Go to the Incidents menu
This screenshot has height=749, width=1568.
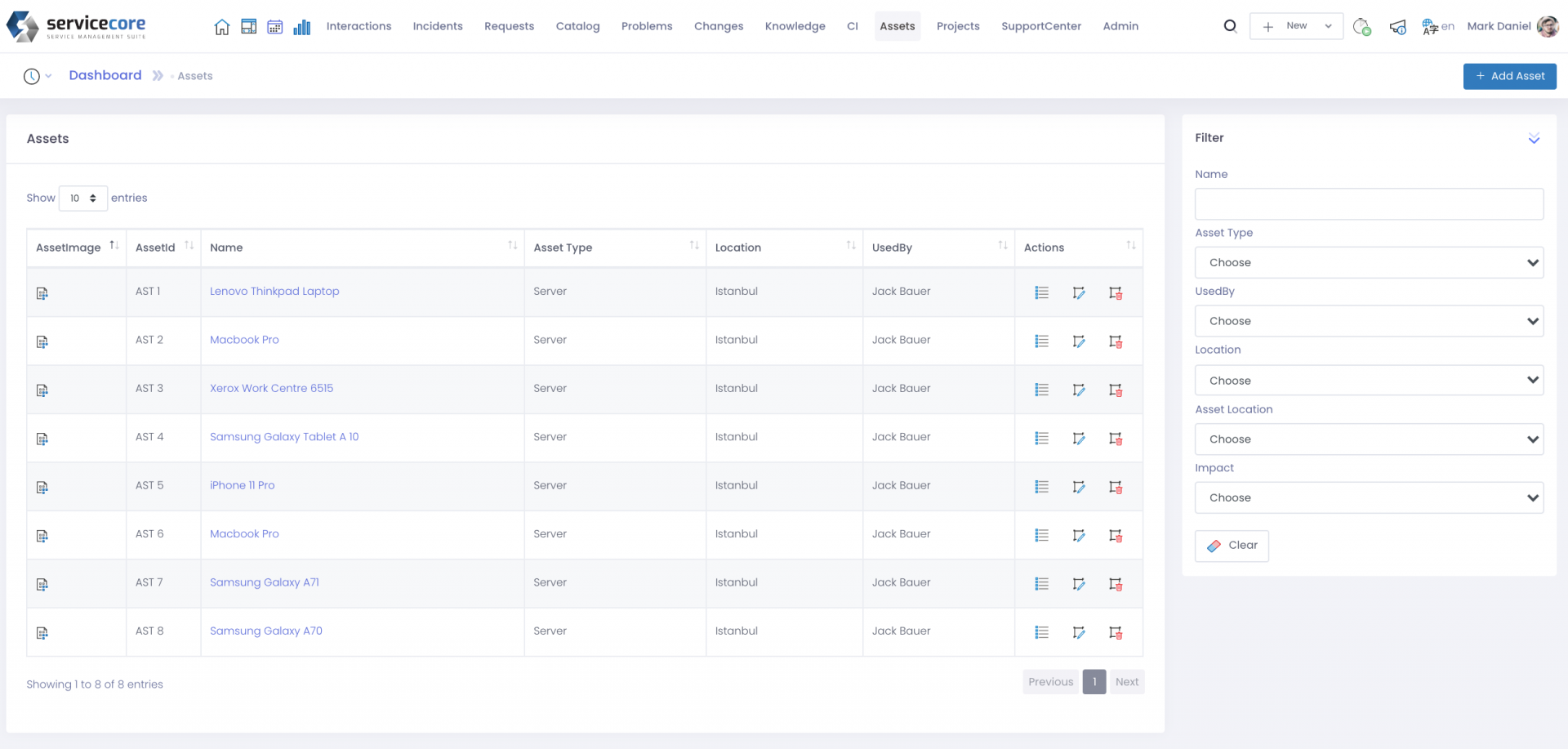tap(438, 26)
